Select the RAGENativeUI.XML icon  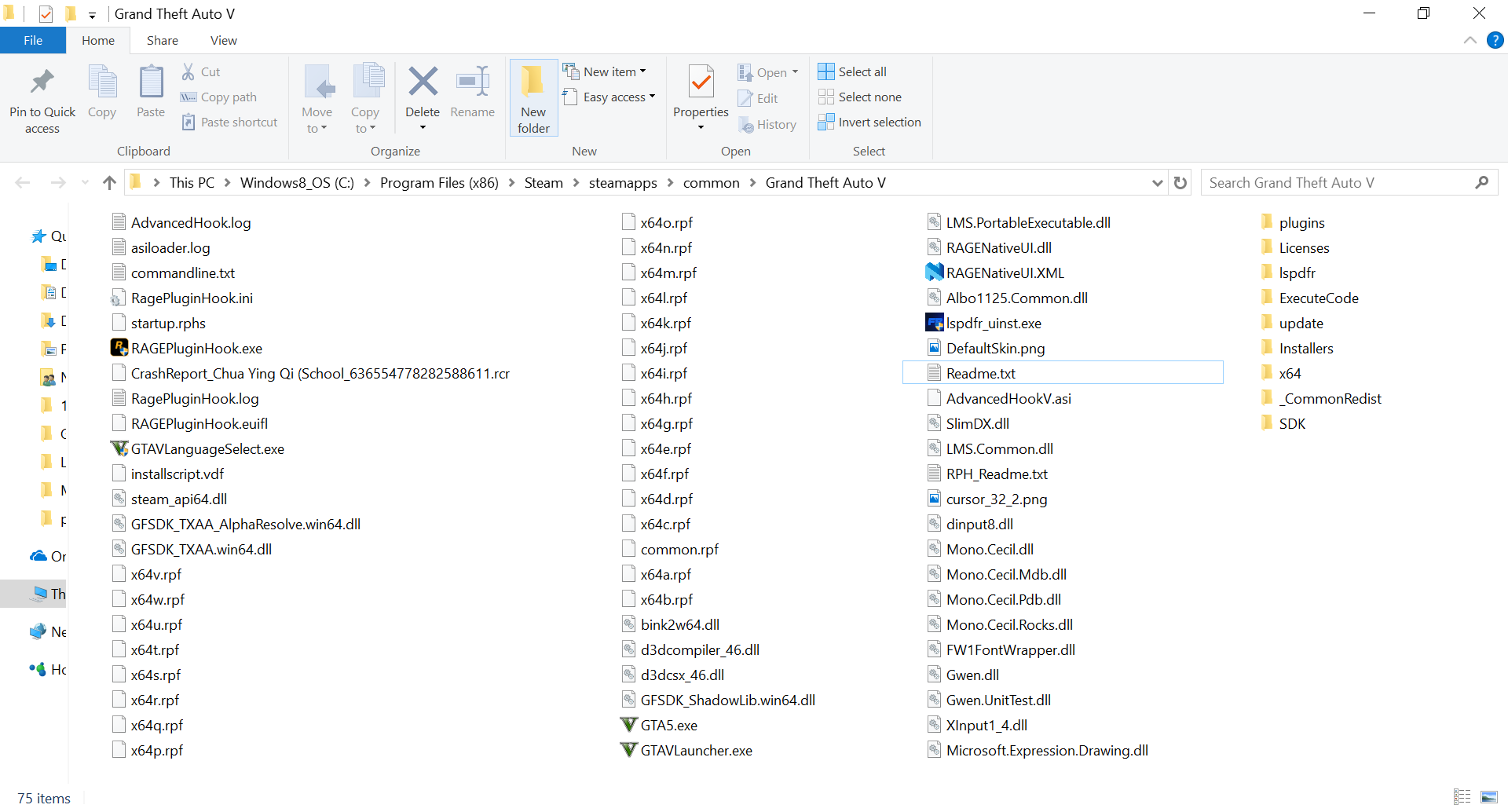934,272
